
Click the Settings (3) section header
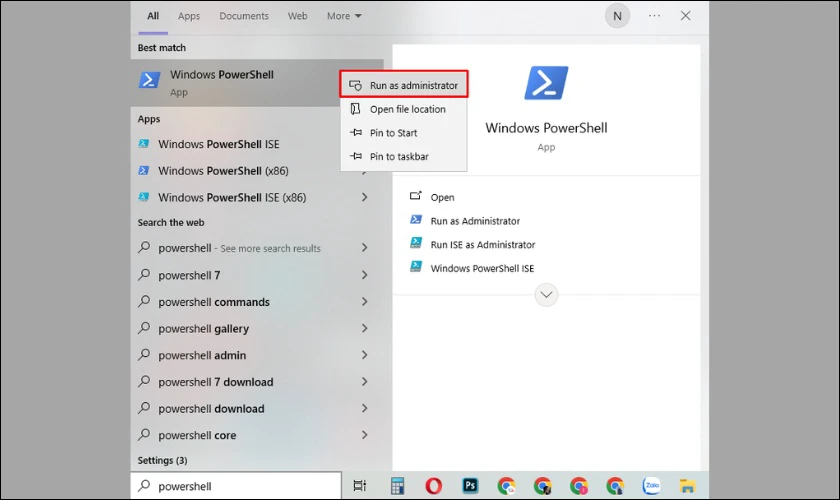click(x=162, y=460)
